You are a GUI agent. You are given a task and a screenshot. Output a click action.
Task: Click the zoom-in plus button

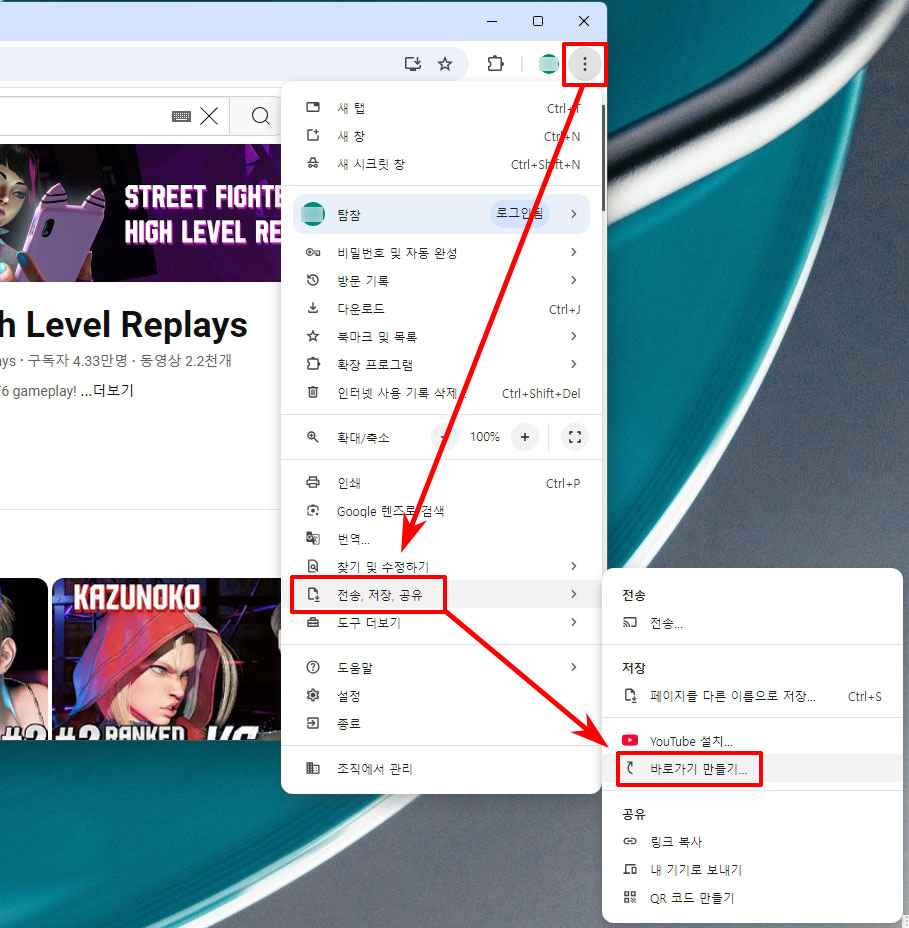point(524,437)
